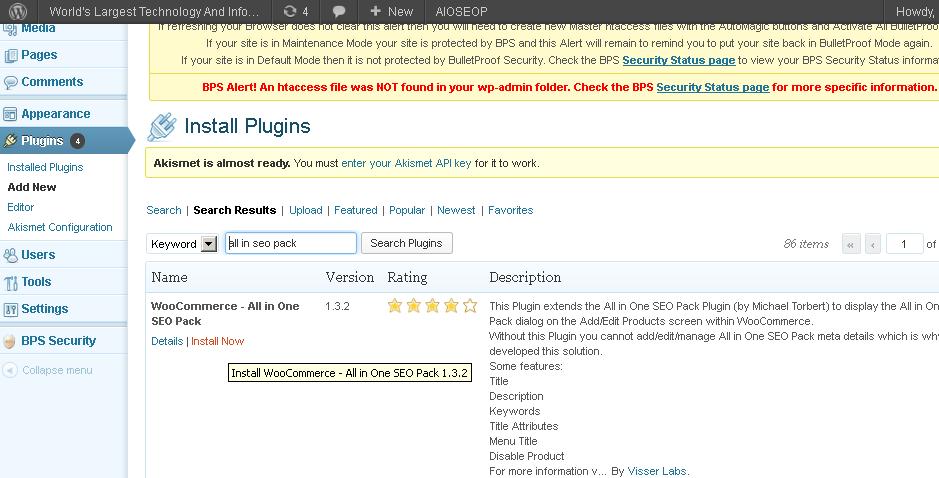The image size is (939, 478).
Task: Click the Description column header
Action: click(x=525, y=277)
